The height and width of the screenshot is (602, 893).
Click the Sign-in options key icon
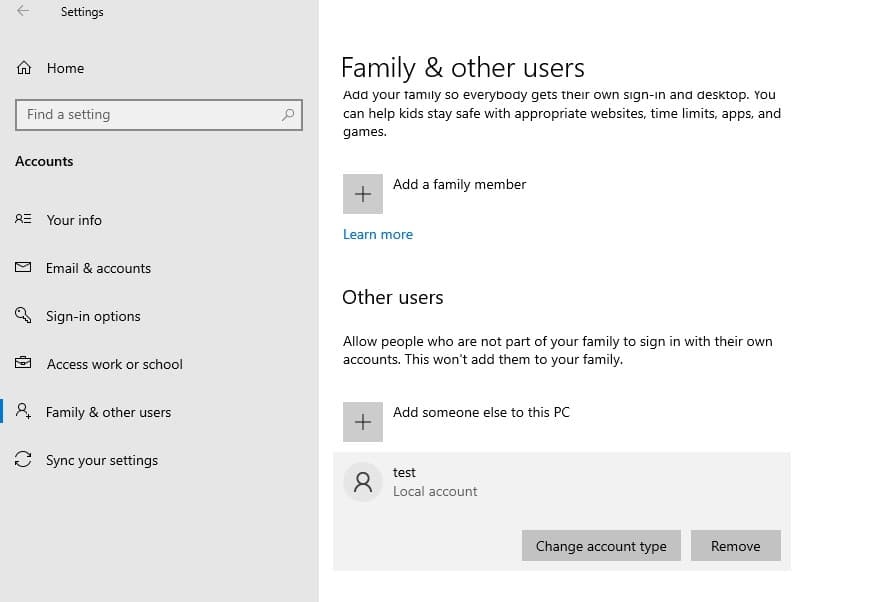click(x=24, y=316)
